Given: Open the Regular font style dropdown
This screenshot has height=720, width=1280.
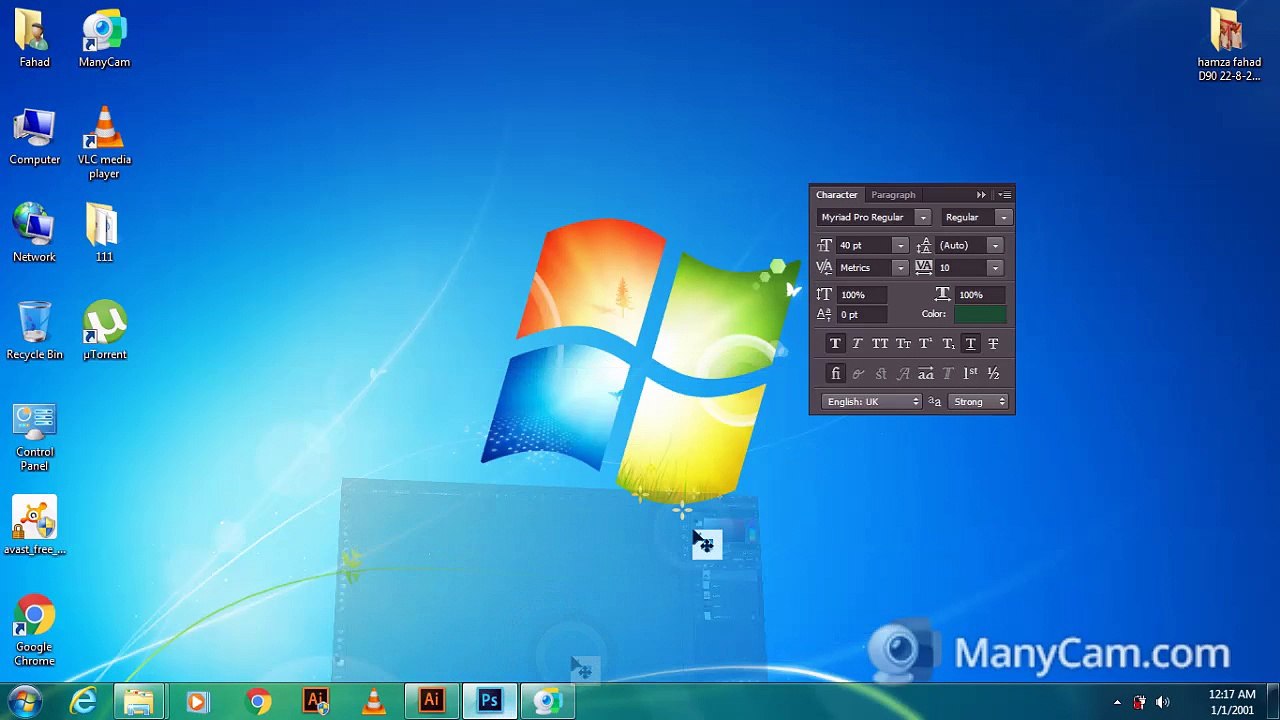Looking at the screenshot, I should coord(1003,218).
